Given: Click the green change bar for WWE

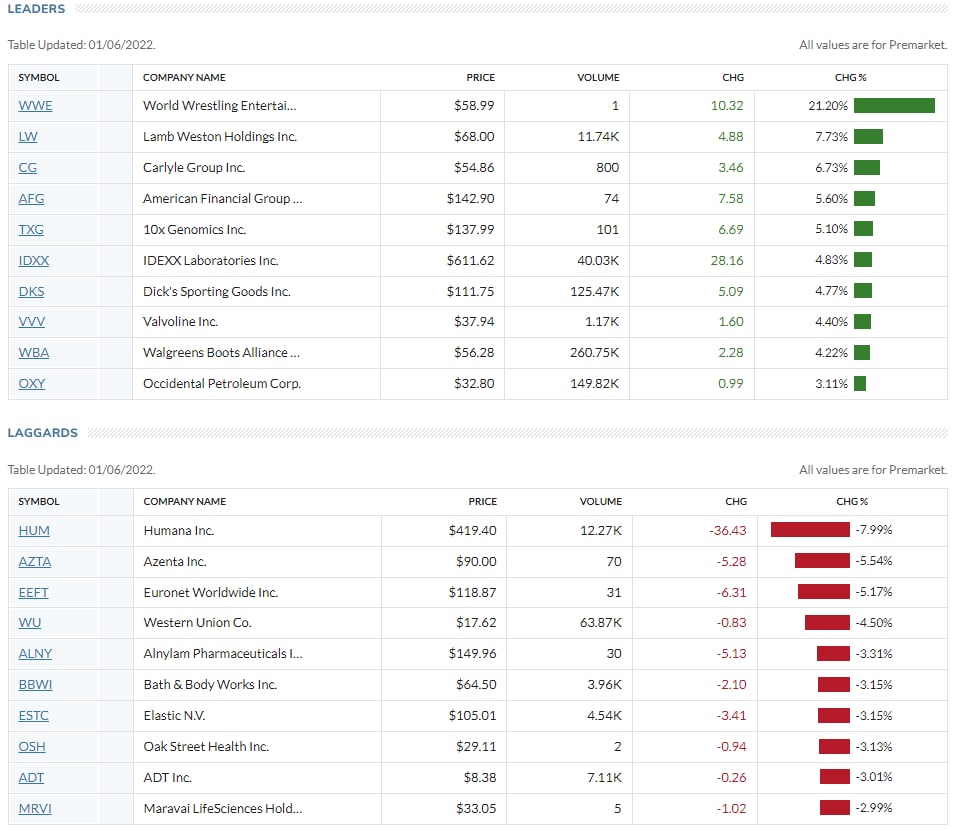Looking at the screenshot, I should click(x=894, y=106).
